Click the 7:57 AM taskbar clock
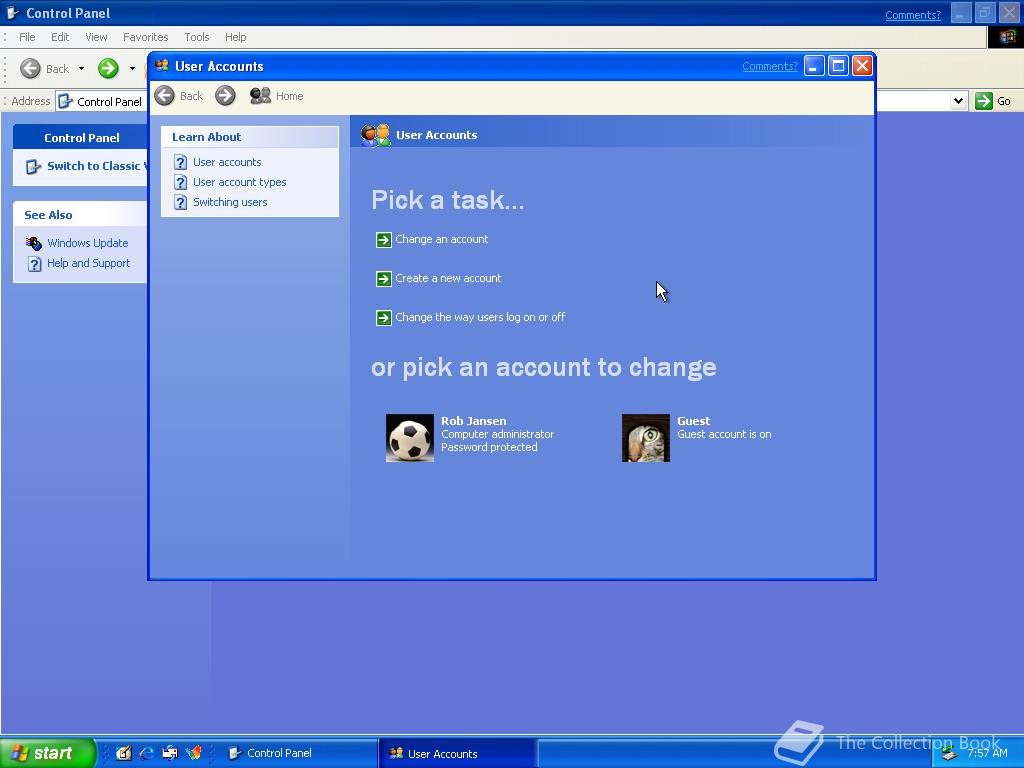The image size is (1024, 768). tap(987, 753)
